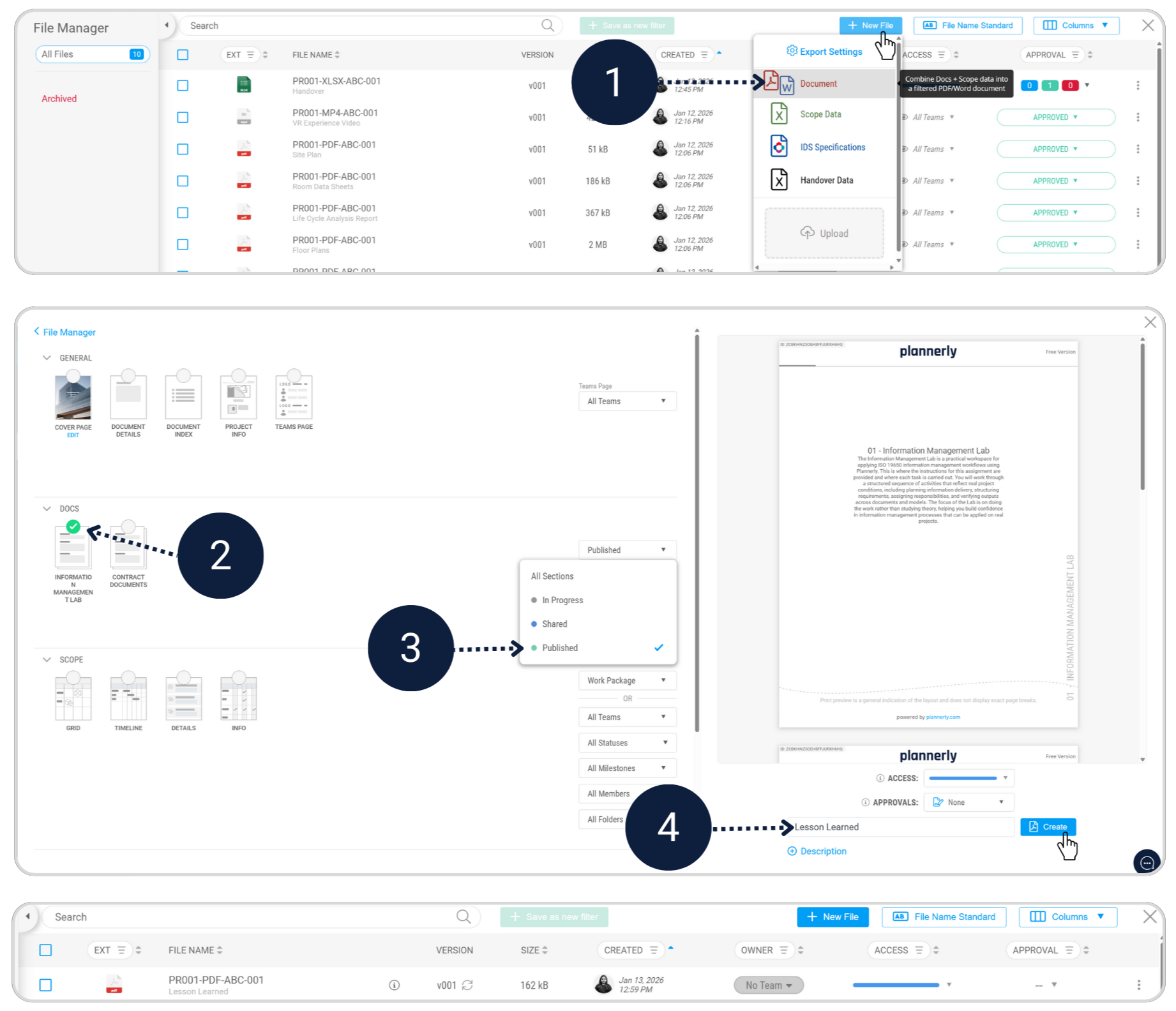1176x1011 pixels.
Task: Choose the IDS Specifications icon
Action: 778,147
